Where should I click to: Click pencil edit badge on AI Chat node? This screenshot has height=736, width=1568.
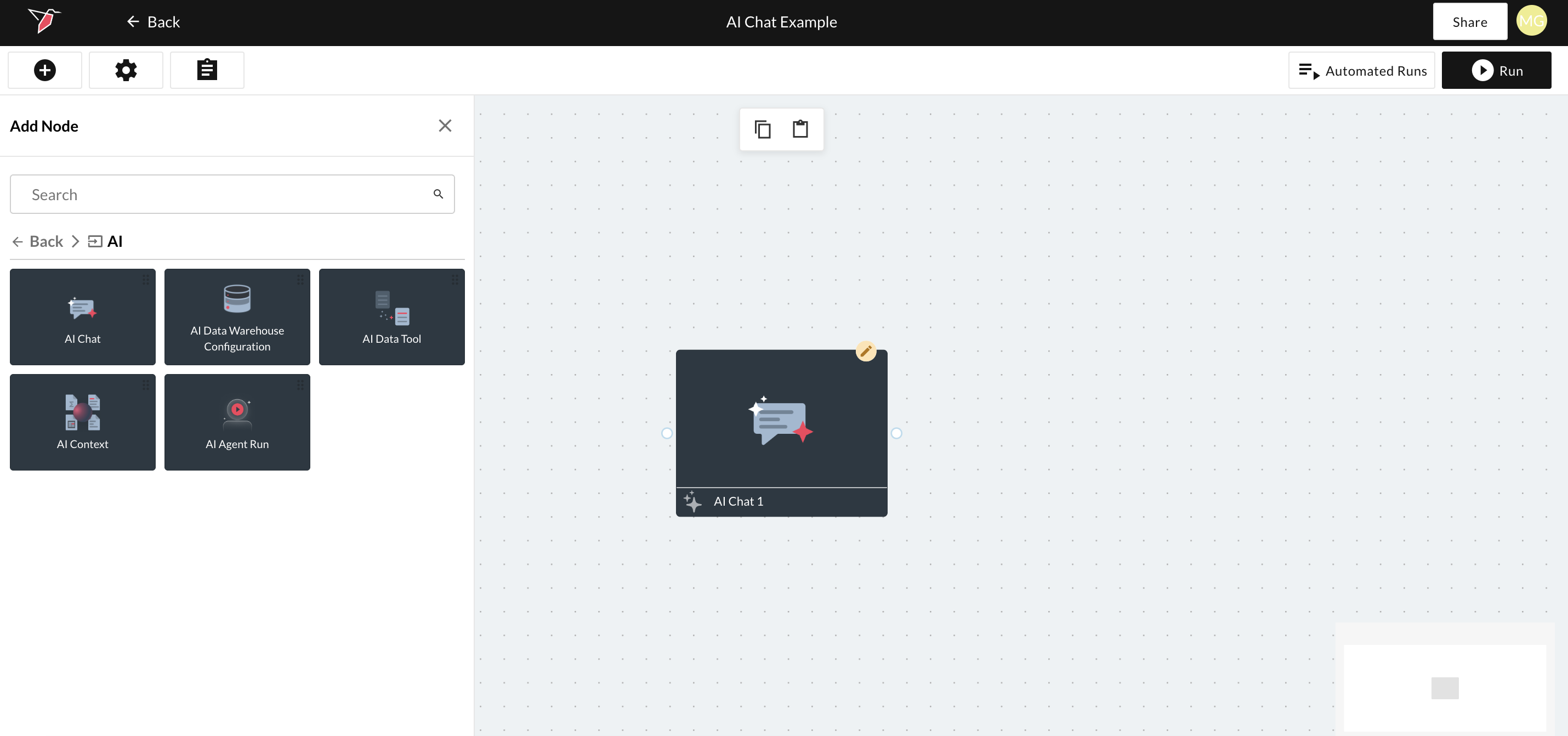point(866,351)
